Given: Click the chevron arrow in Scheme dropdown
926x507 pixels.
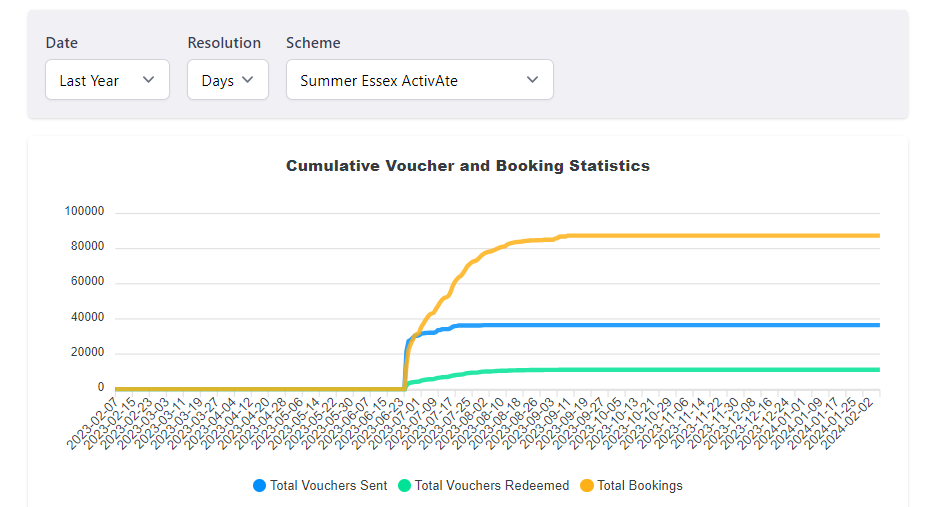Looking at the screenshot, I should pyautogui.click(x=532, y=80).
